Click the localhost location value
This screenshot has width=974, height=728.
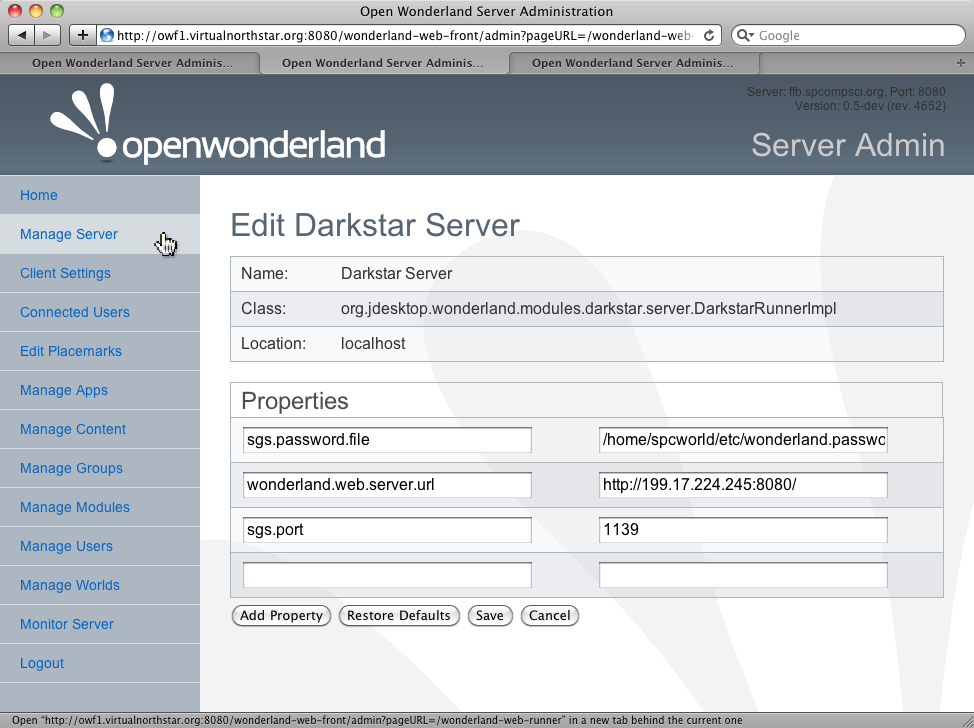(x=373, y=344)
